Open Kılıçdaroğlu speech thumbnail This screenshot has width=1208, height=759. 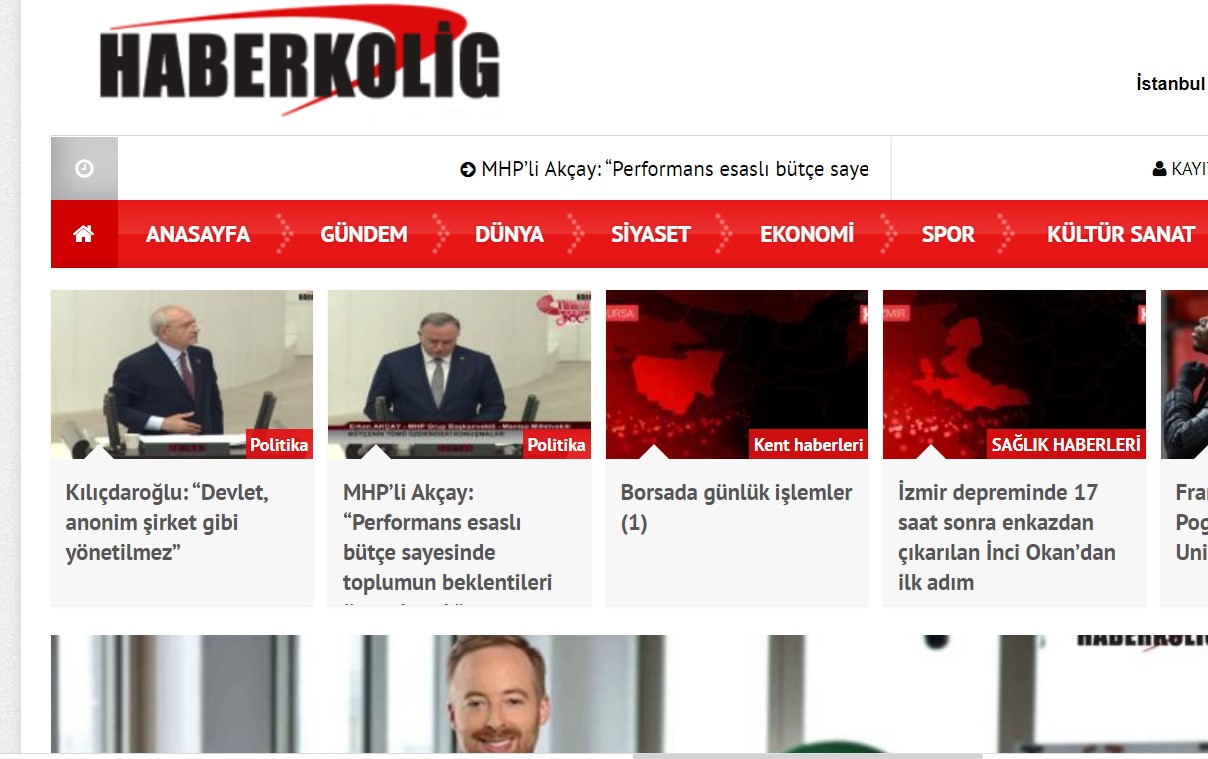182,374
